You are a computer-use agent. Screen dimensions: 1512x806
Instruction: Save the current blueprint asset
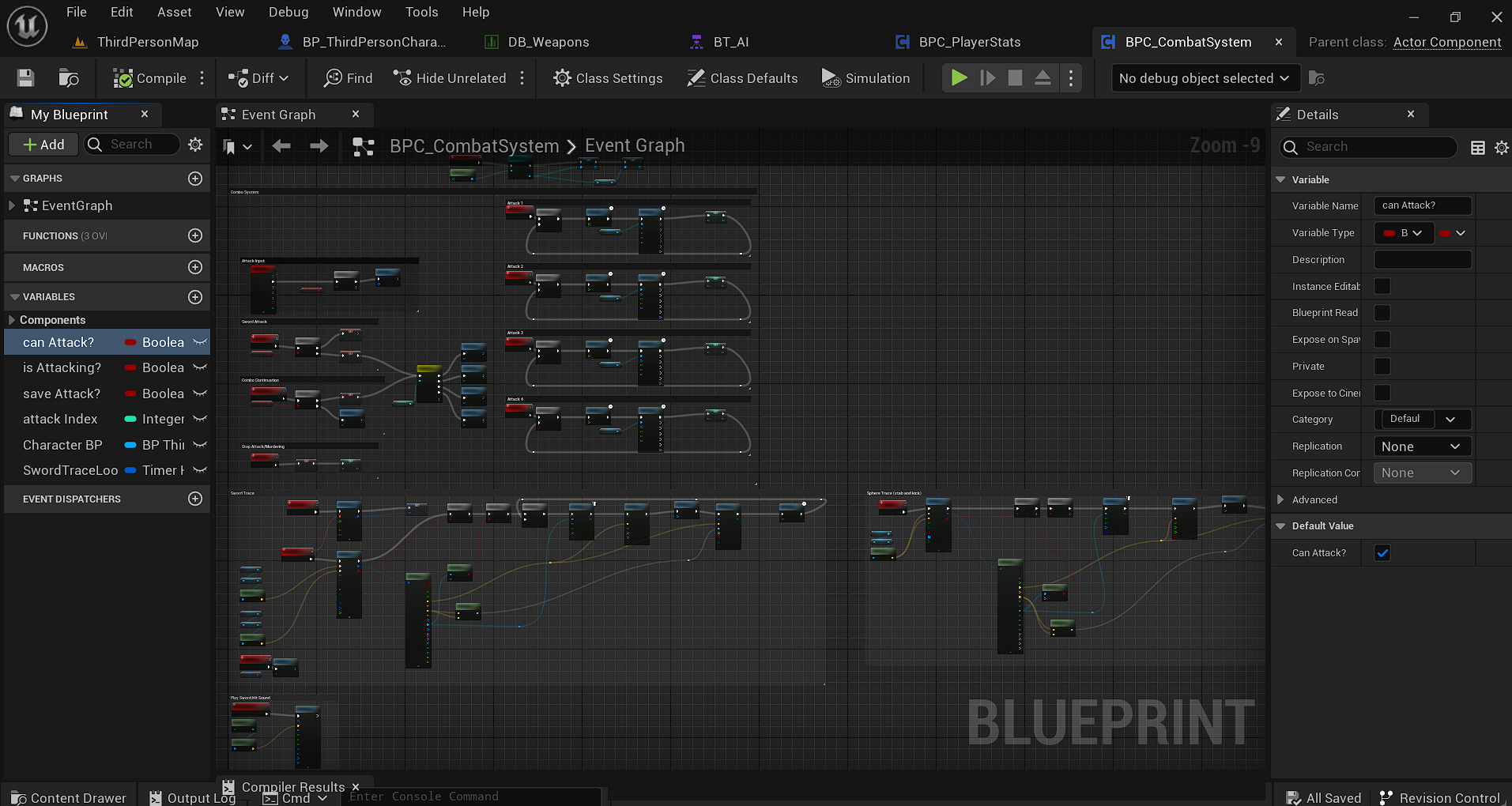[x=25, y=78]
